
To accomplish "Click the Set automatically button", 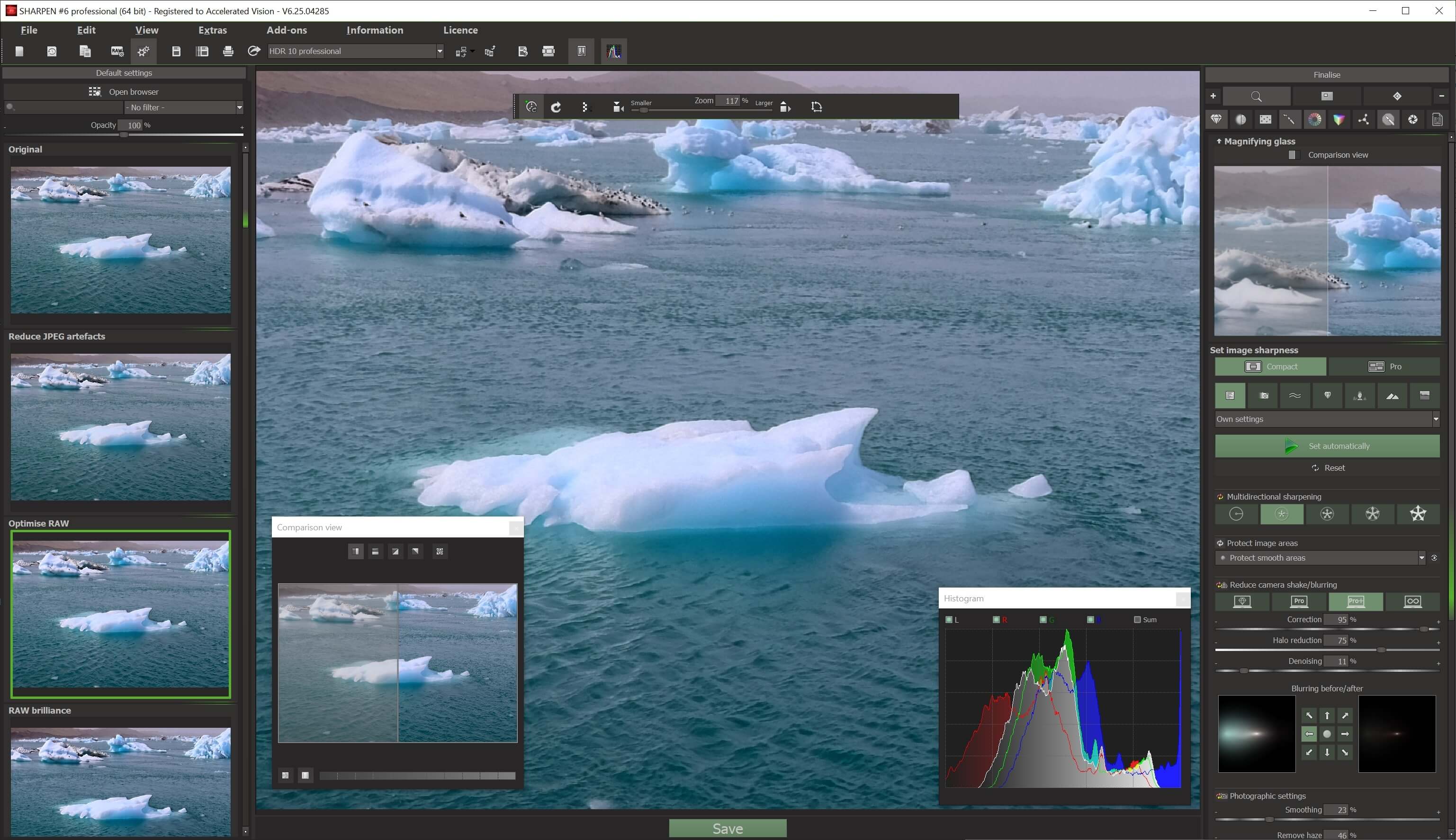I will tap(1327, 446).
